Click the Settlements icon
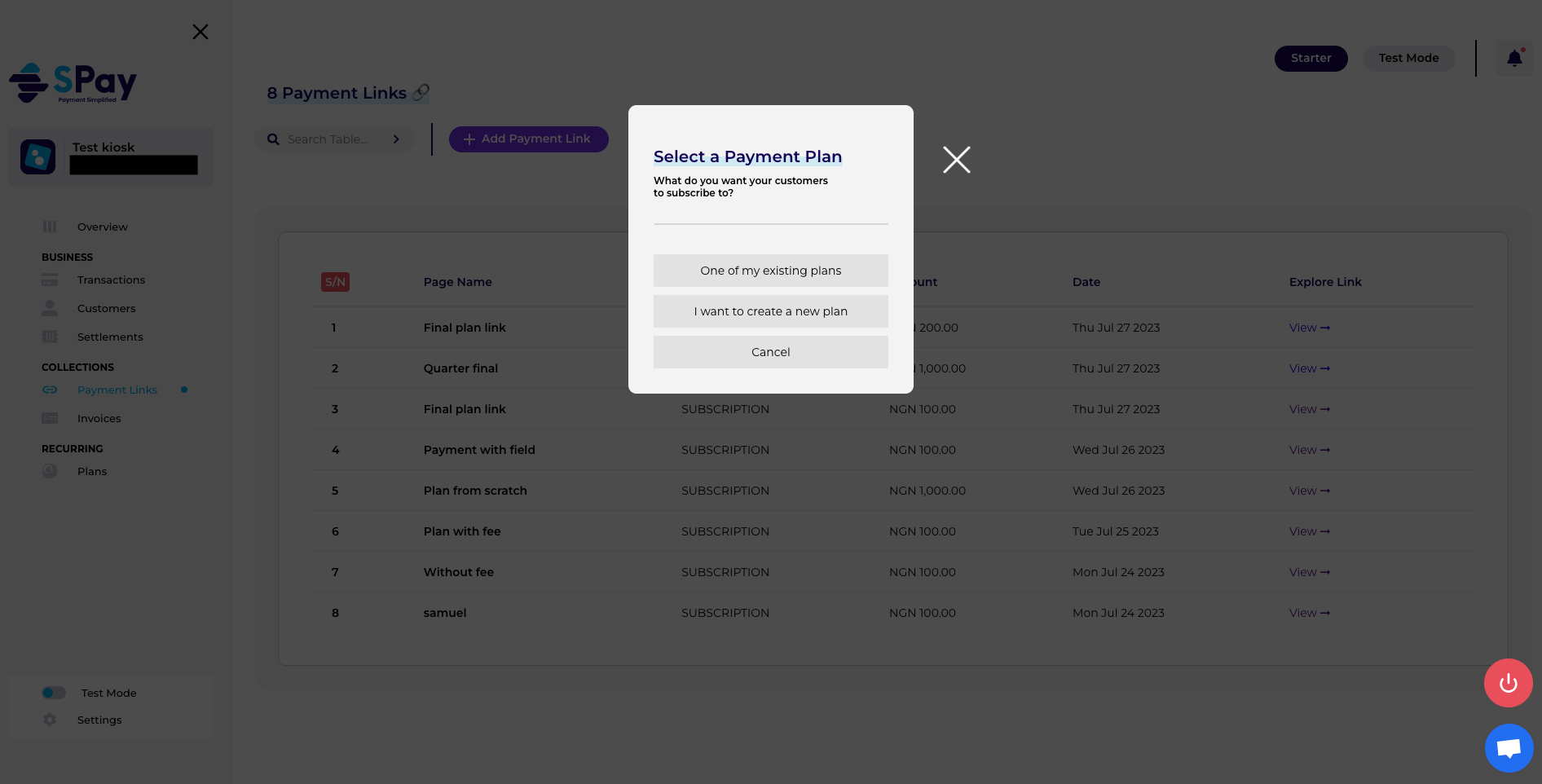The width and height of the screenshot is (1542, 784). [x=50, y=337]
